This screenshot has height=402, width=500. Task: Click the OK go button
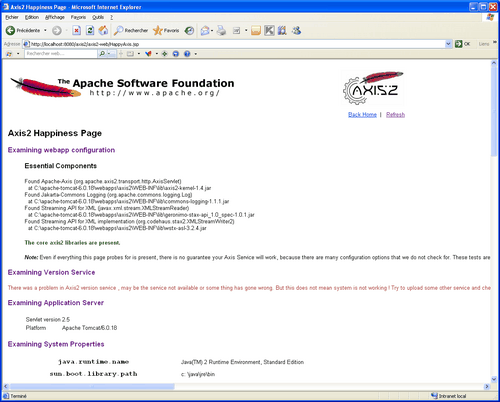[463, 44]
